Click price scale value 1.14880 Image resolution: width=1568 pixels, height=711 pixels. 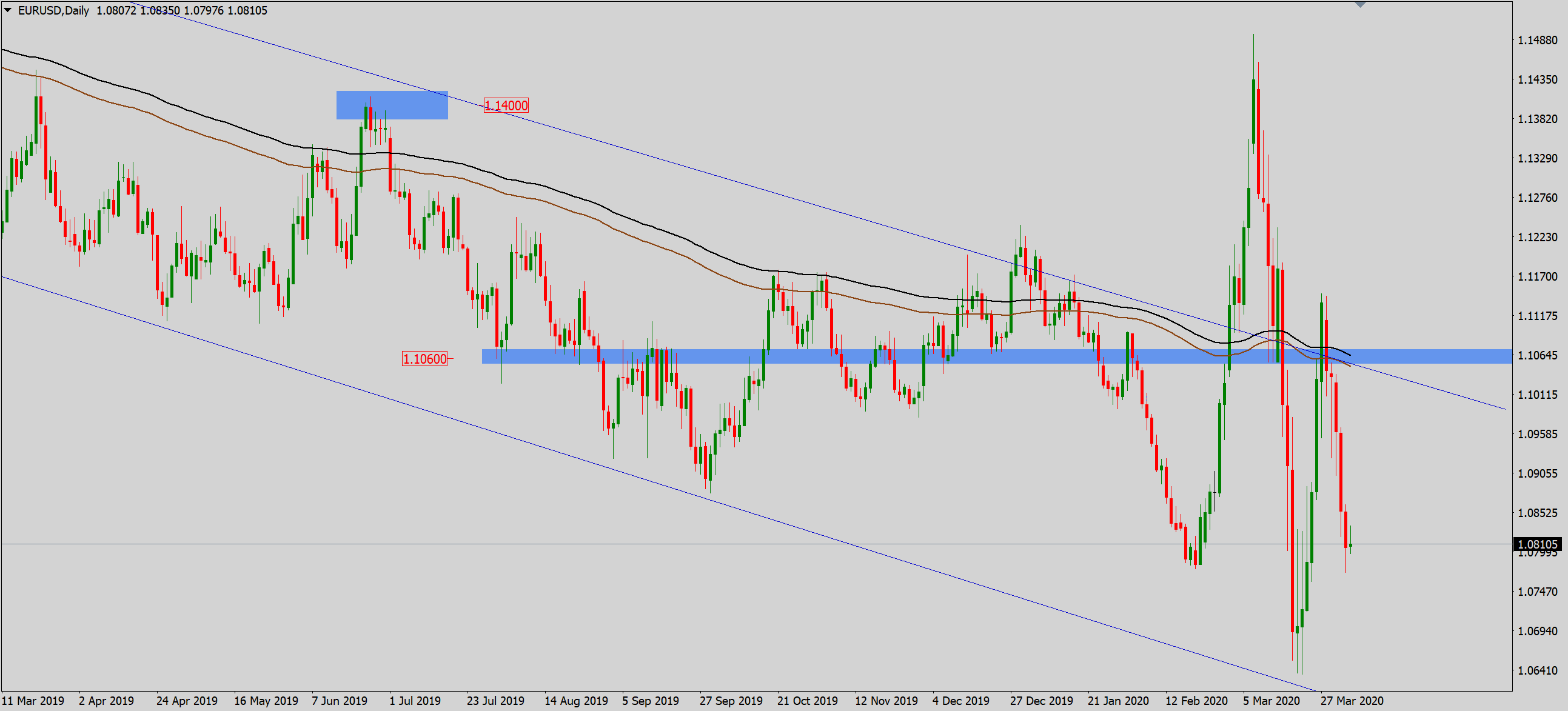click(x=1538, y=40)
